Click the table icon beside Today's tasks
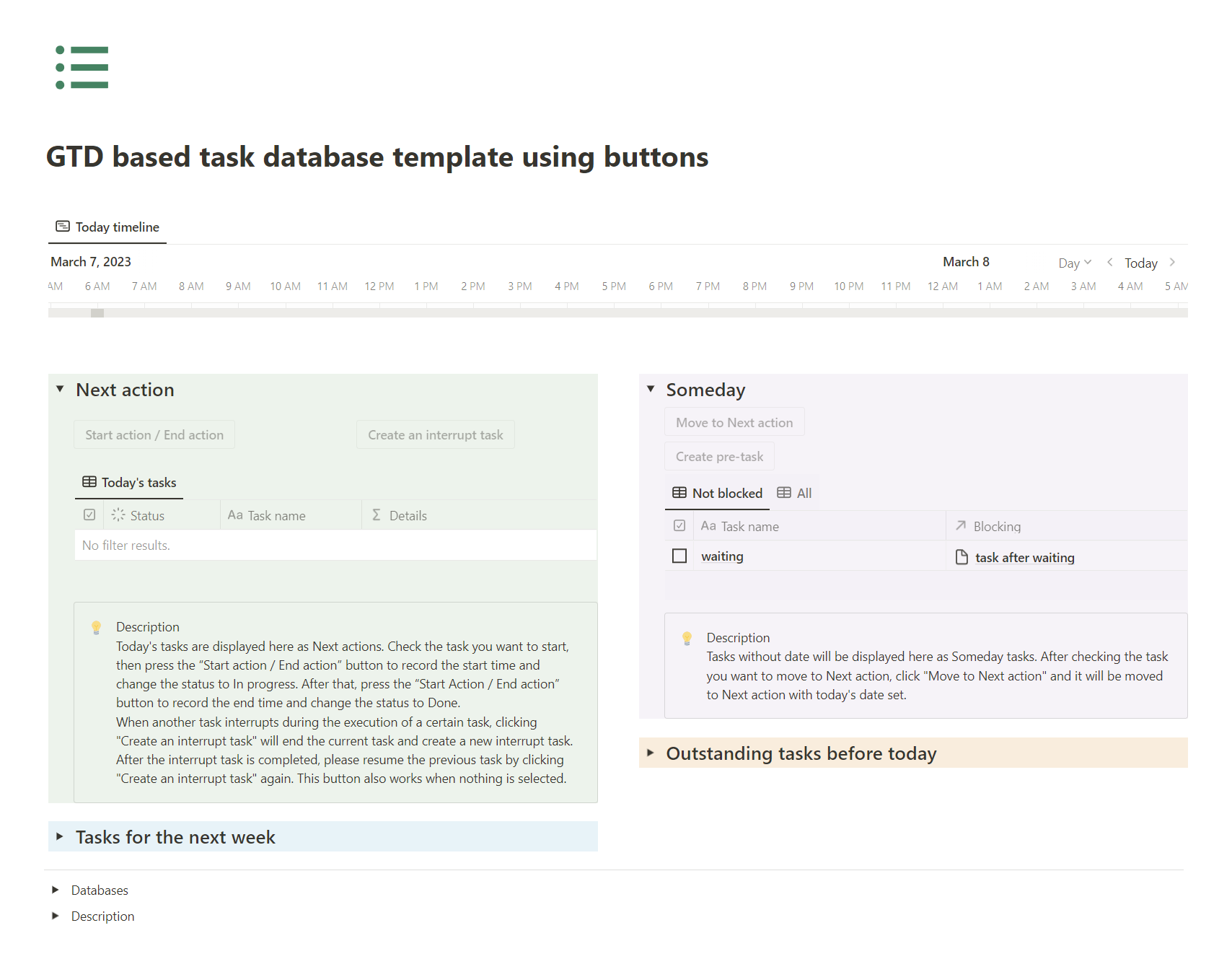 pos(89,482)
